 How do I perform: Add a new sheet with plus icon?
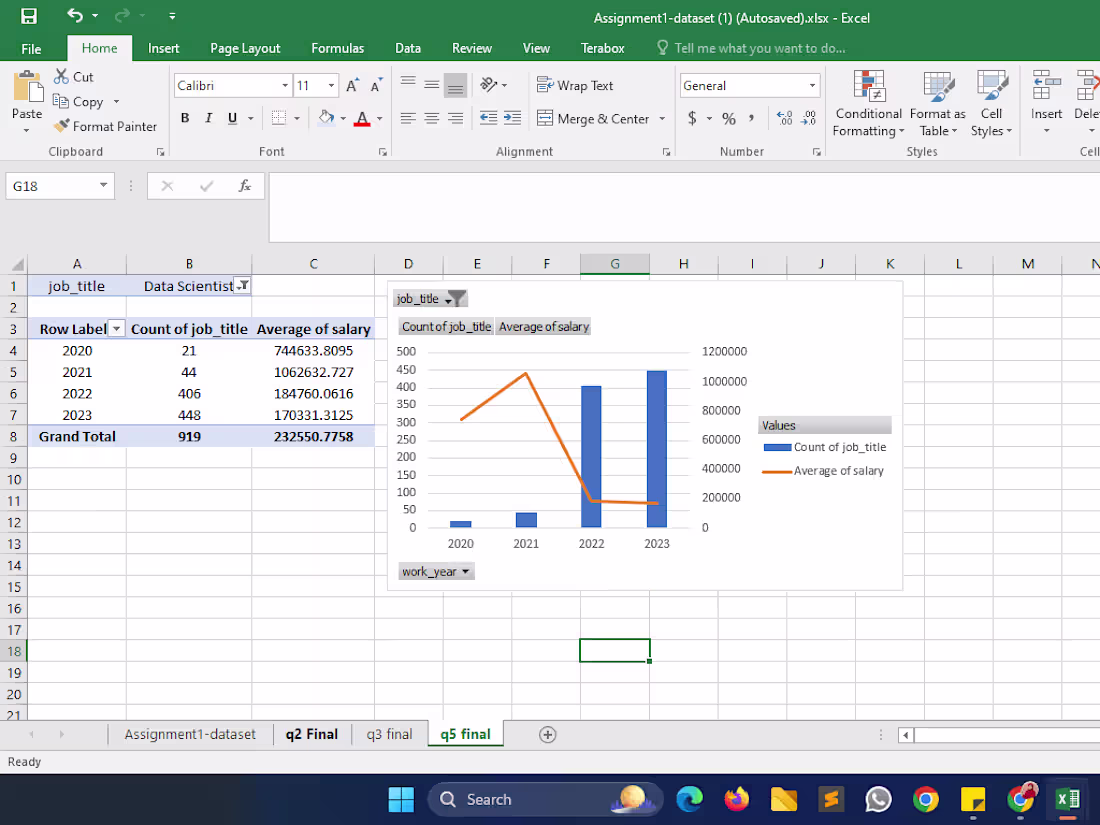click(547, 735)
